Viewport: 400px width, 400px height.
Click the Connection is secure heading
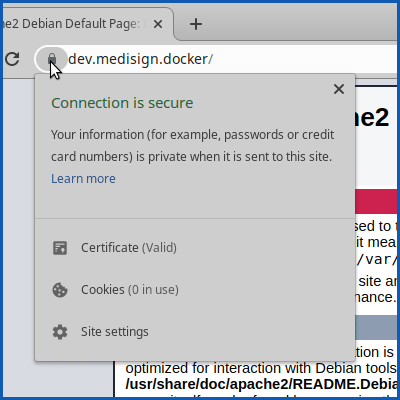122,103
